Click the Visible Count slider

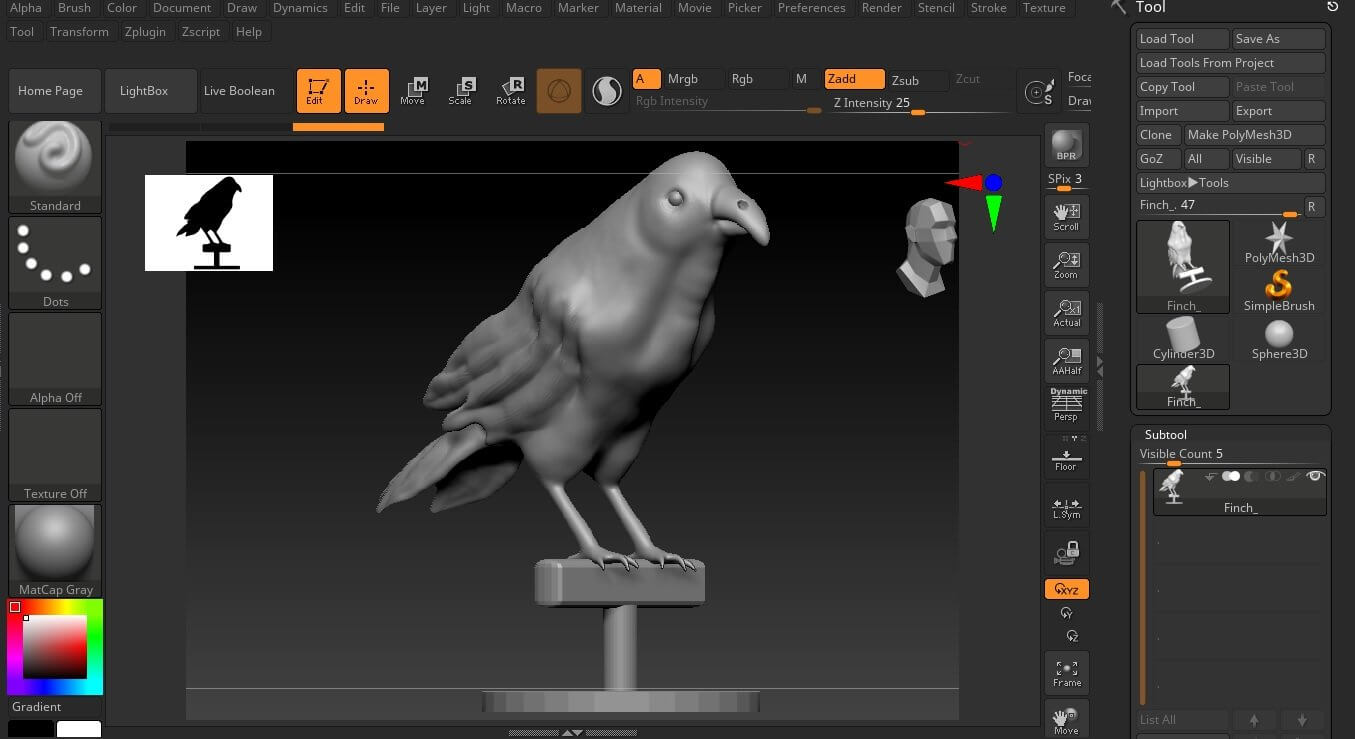pyautogui.click(x=1231, y=456)
